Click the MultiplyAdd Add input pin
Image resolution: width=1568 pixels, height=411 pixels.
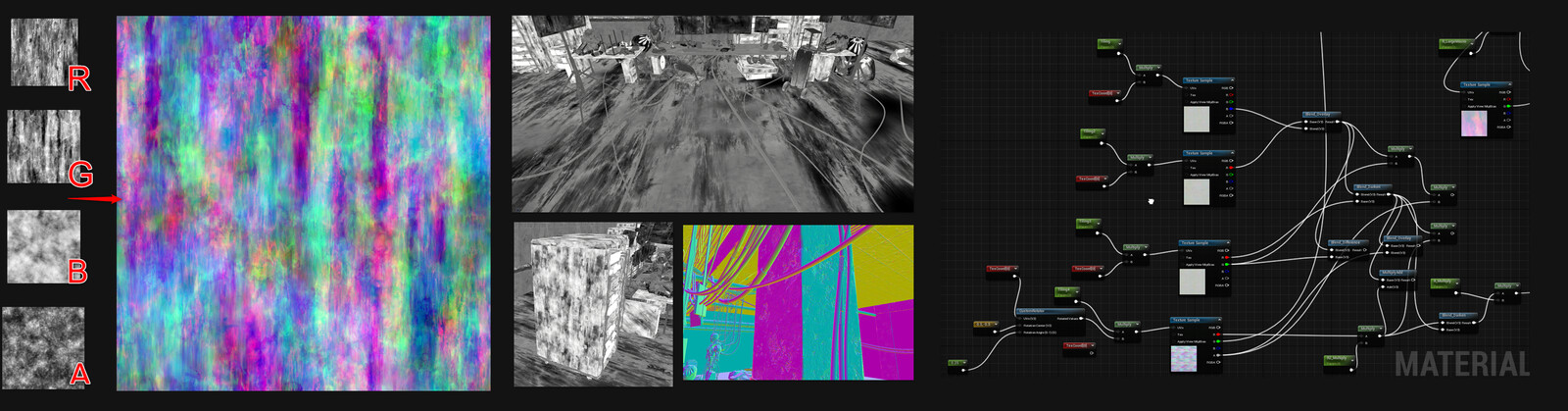(x=1383, y=286)
